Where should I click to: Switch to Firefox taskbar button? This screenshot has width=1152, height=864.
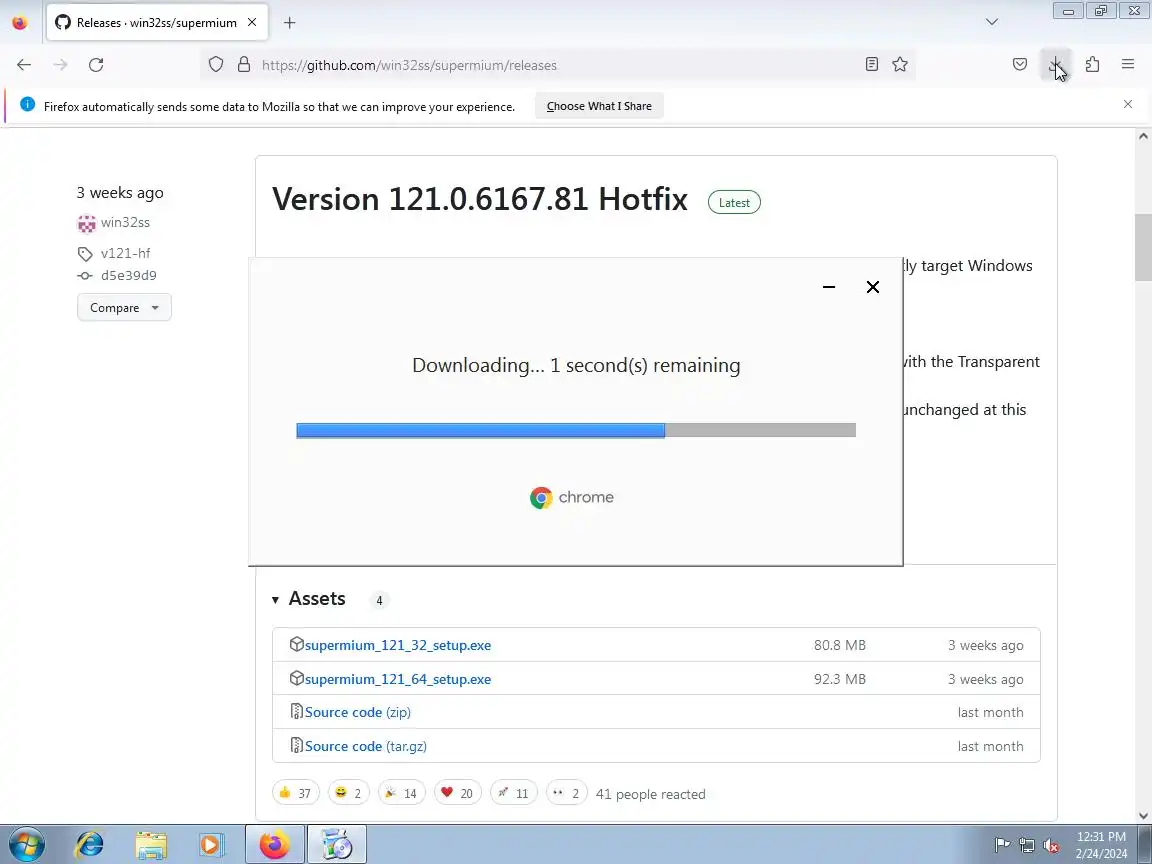pos(274,844)
